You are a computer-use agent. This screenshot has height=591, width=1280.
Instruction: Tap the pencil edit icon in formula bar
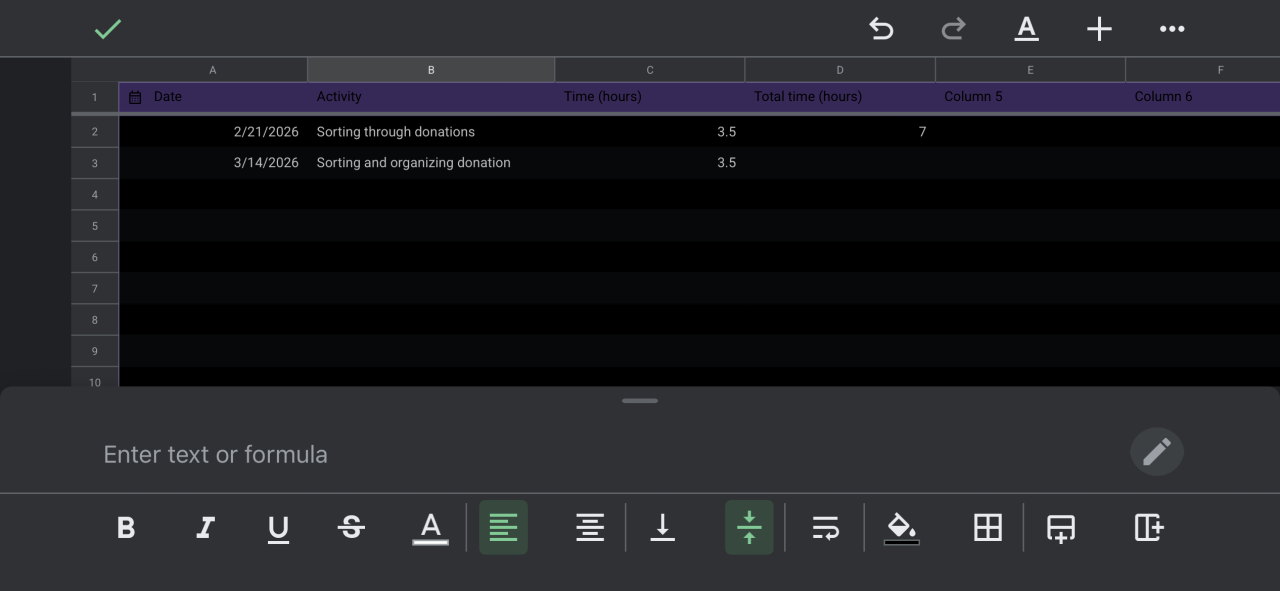coord(1157,452)
